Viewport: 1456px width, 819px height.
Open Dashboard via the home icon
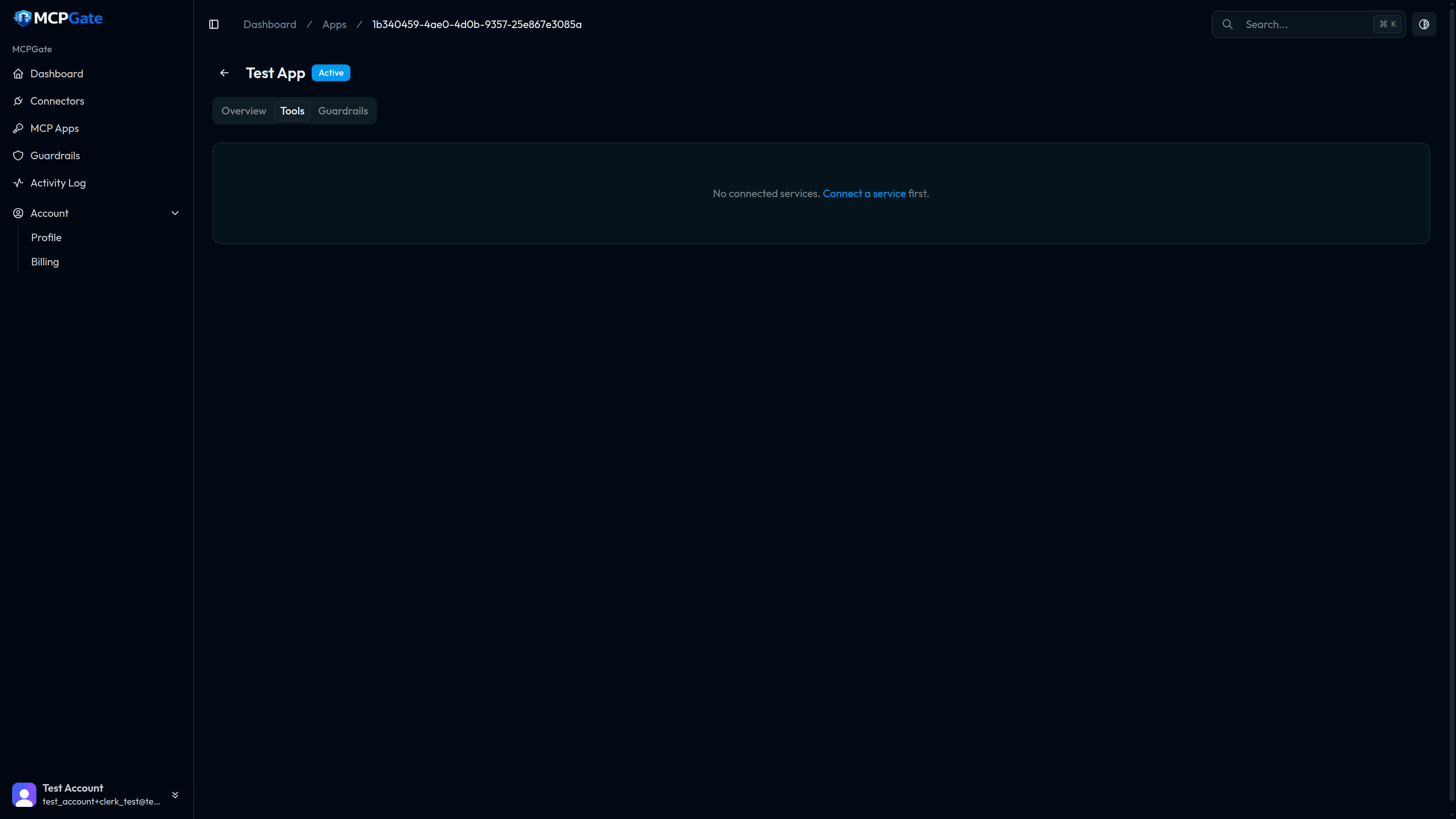pyautogui.click(x=18, y=74)
